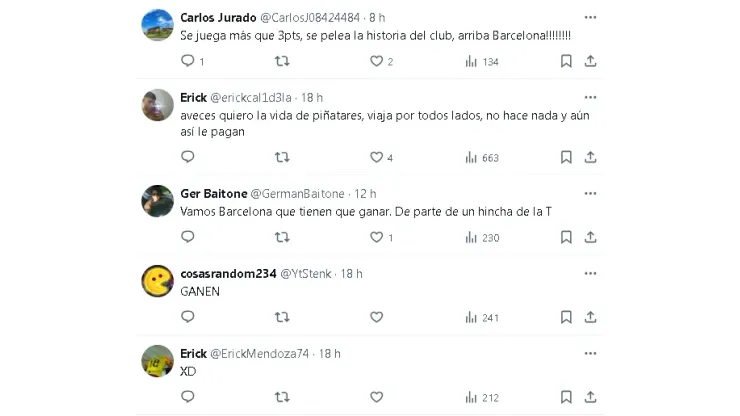Repost the piñatares tweet by Erick
This screenshot has height=416, width=740.
click(x=282, y=157)
